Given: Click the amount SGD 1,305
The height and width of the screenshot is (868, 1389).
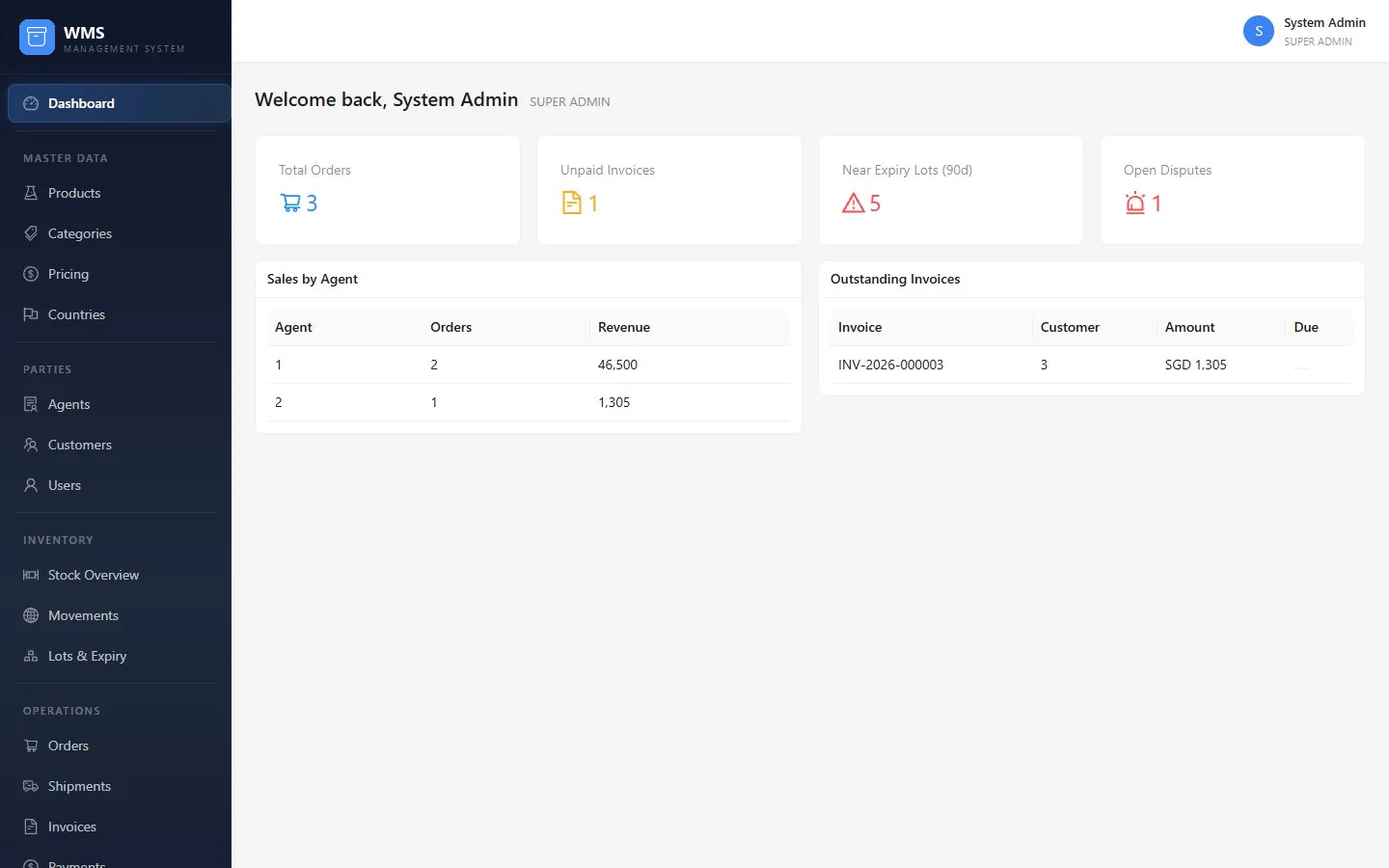Looking at the screenshot, I should [x=1195, y=365].
